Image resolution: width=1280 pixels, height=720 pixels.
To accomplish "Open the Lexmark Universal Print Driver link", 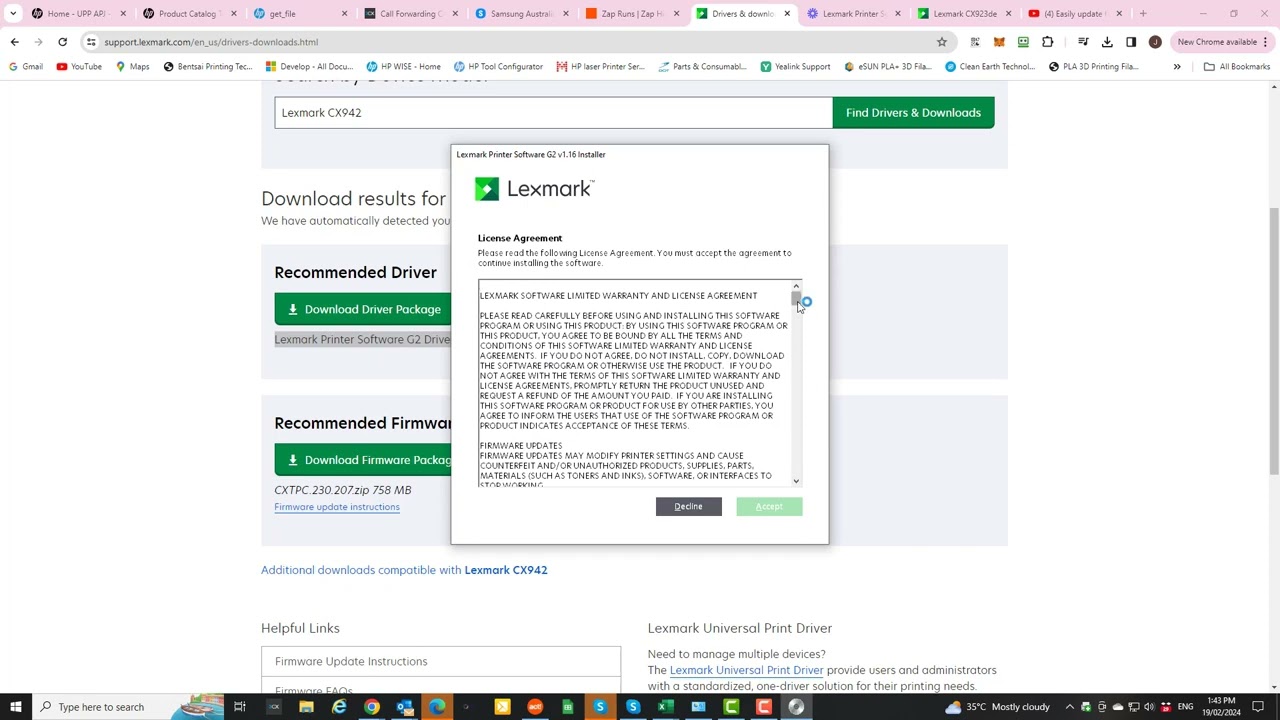I will (x=746, y=670).
